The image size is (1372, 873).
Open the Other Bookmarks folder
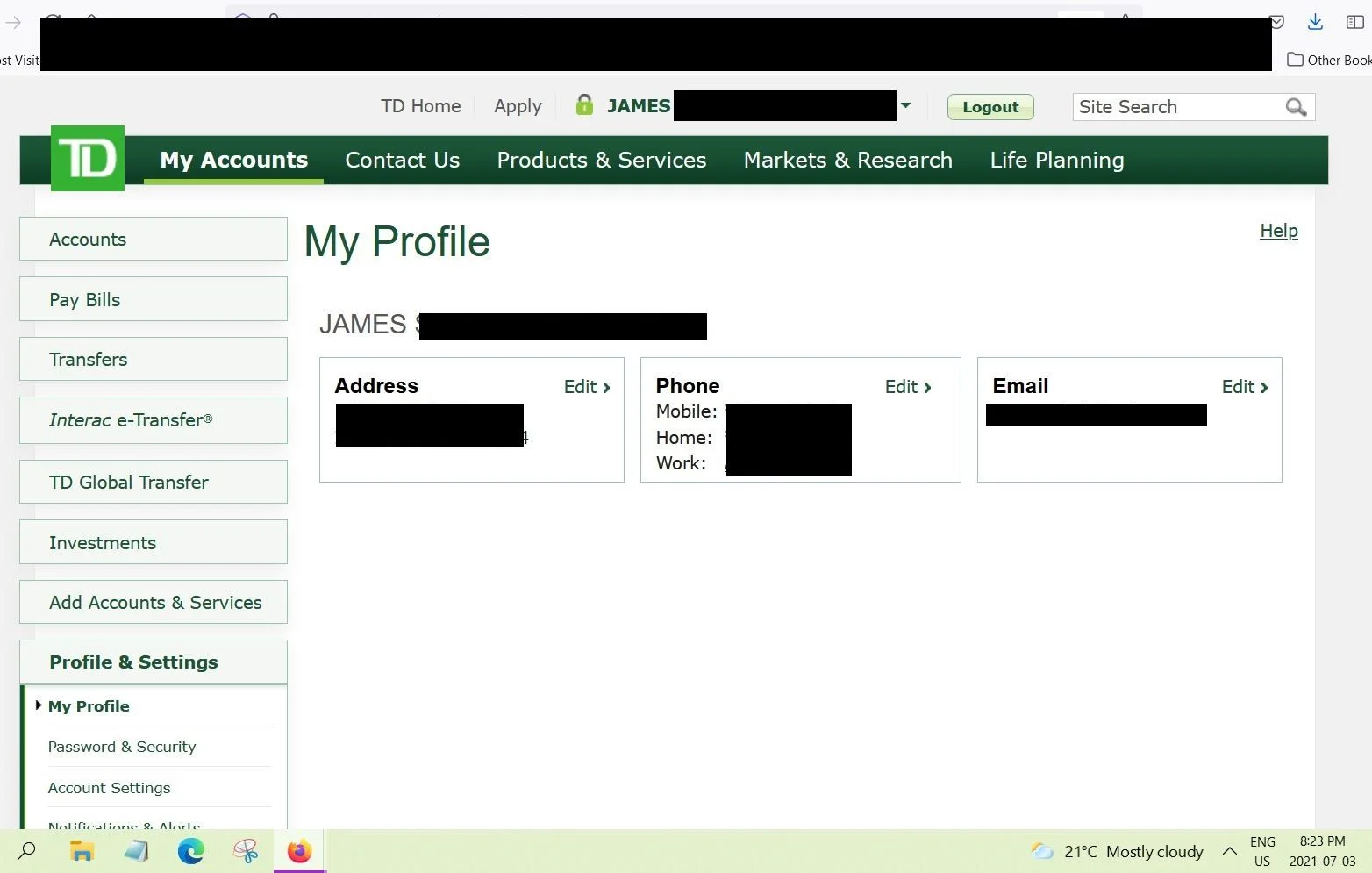(1329, 60)
